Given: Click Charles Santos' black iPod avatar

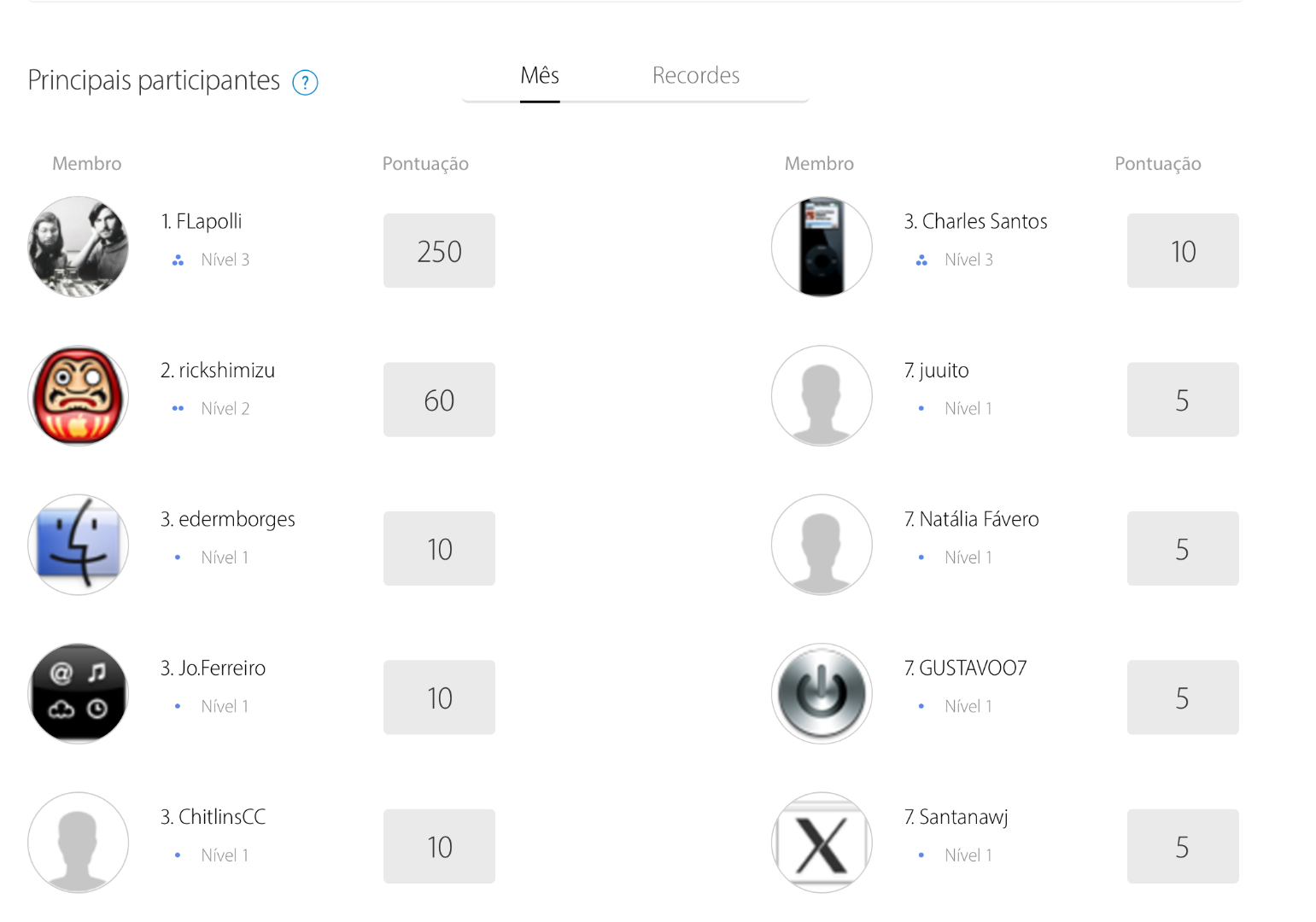Looking at the screenshot, I should [822, 247].
